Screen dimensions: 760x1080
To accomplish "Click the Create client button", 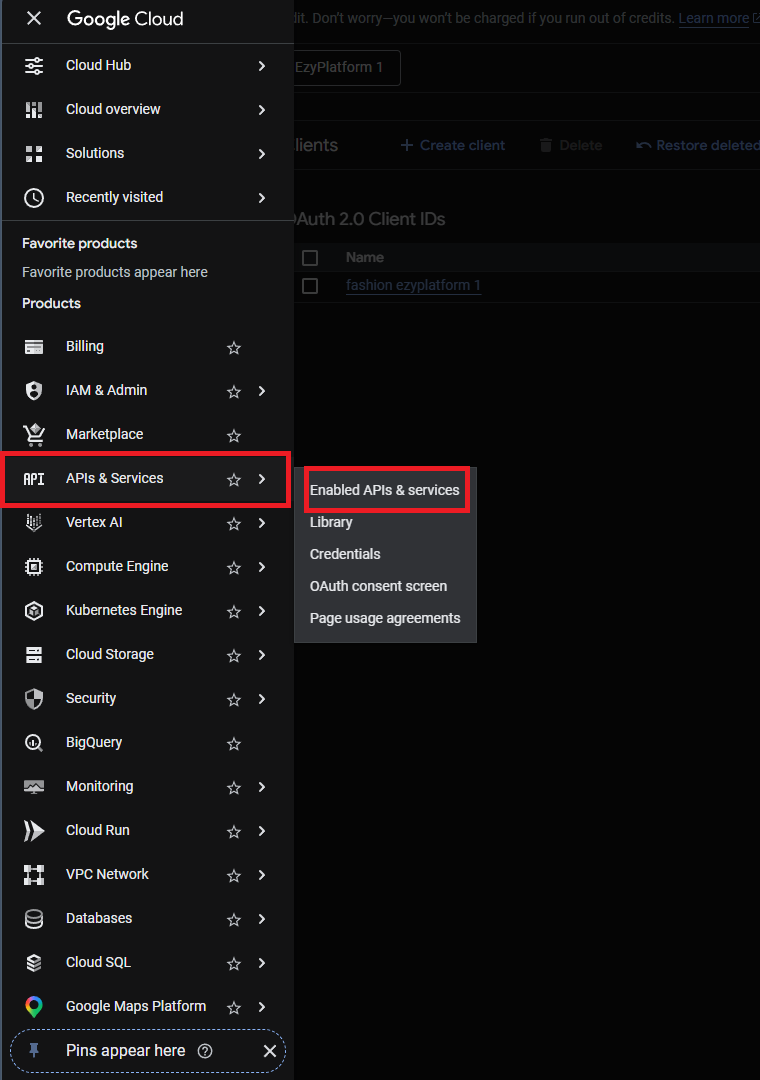I will 453,145.
